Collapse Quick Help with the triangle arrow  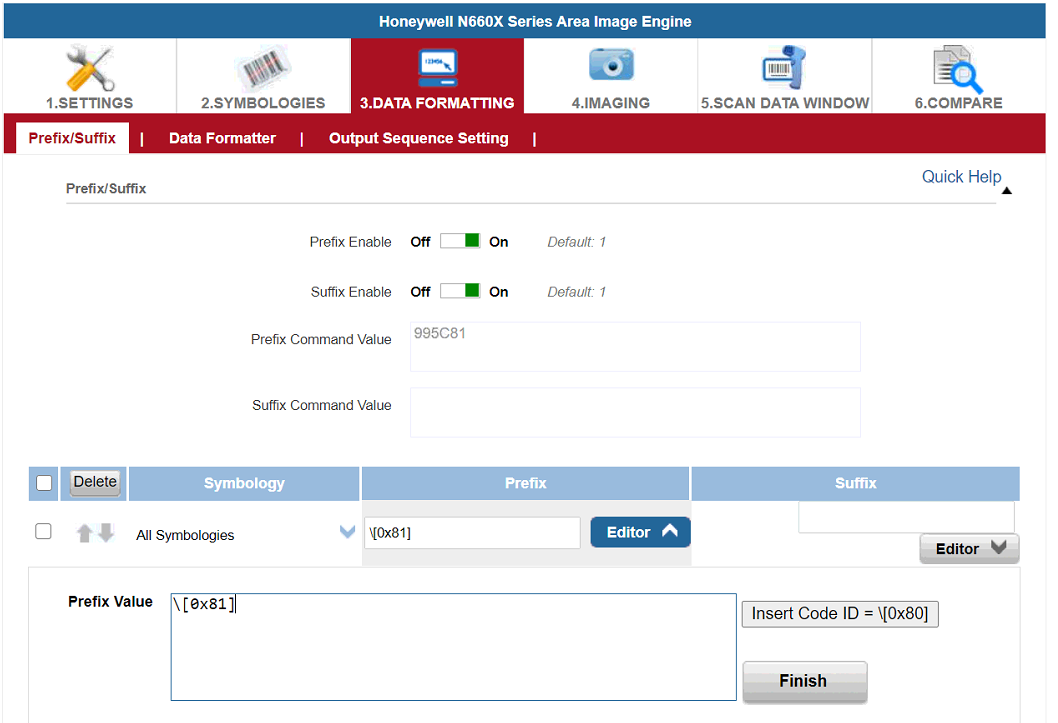[x=1007, y=191]
